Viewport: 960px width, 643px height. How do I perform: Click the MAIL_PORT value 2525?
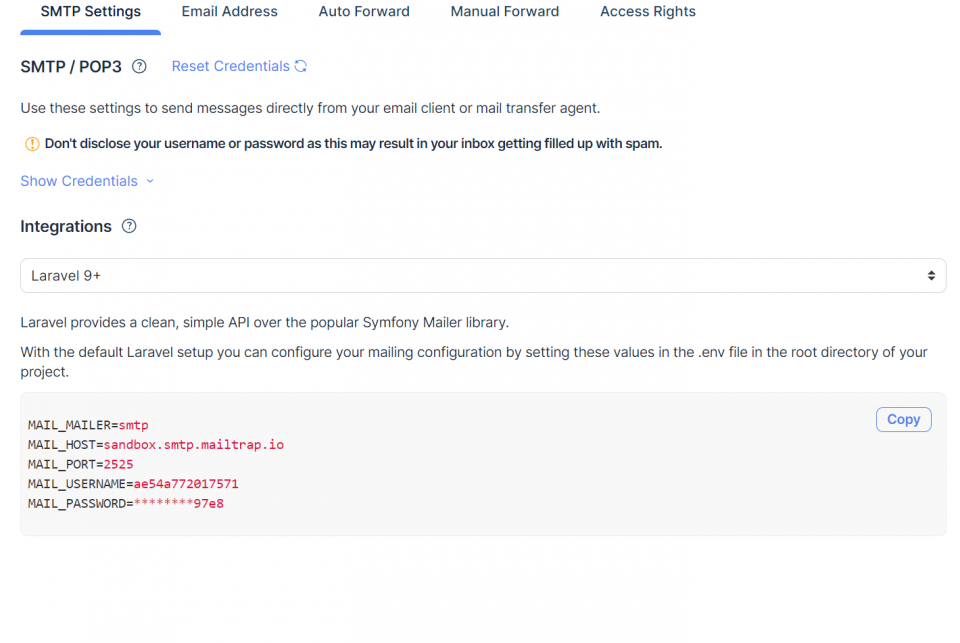[x=119, y=464]
